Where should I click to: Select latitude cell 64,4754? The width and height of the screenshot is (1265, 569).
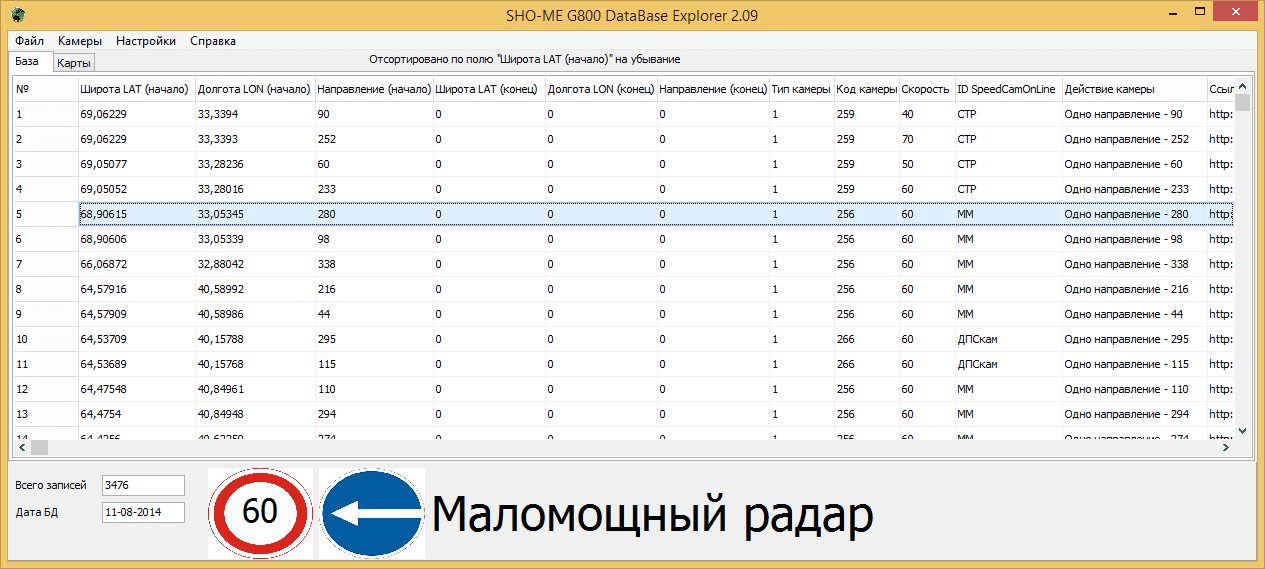point(137,414)
